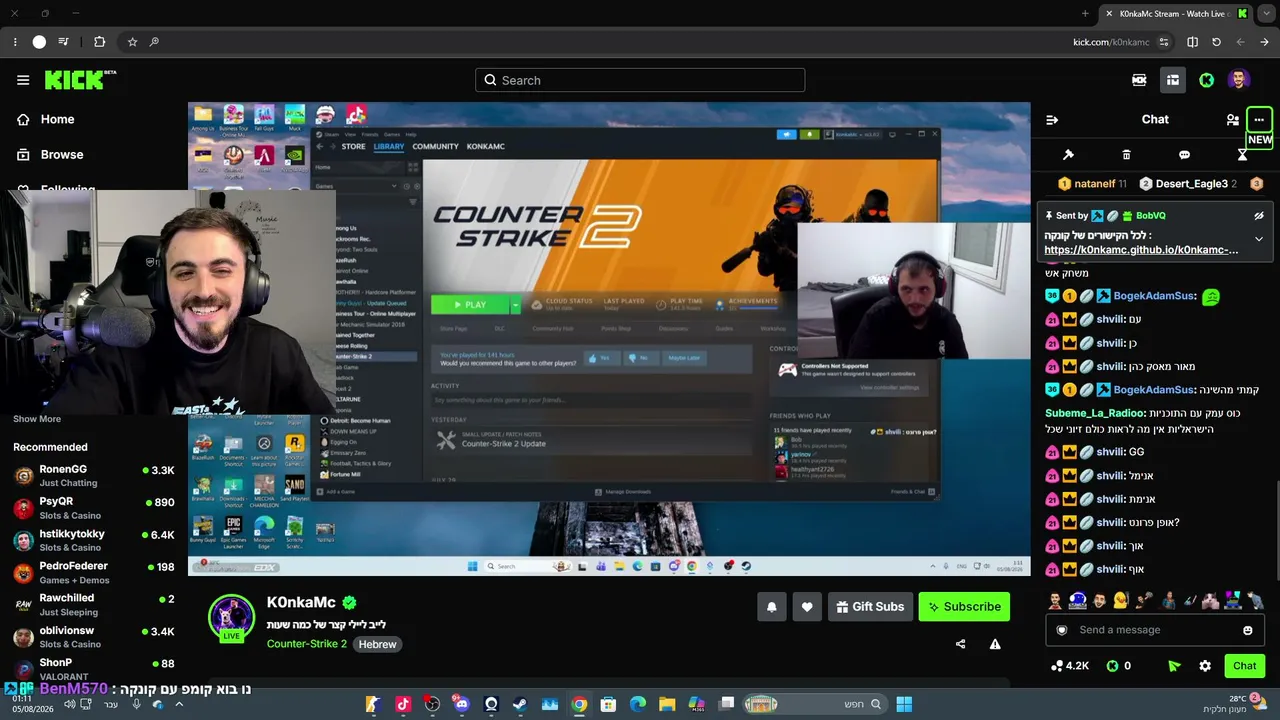This screenshot has width=1280, height=720.
Task: Open chat settings gear
Action: tap(1205, 666)
